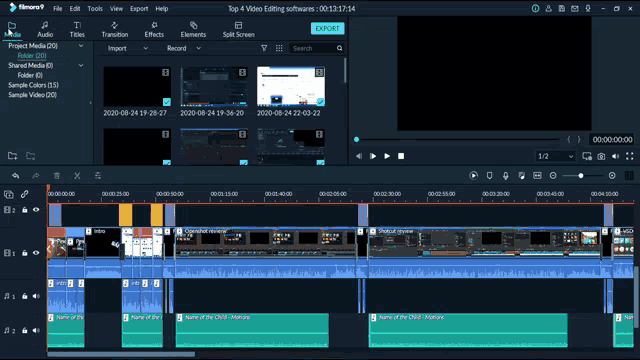The width and height of the screenshot is (640, 360).
Task: Split the clip with scissors icon
Action: pos(77,176)
